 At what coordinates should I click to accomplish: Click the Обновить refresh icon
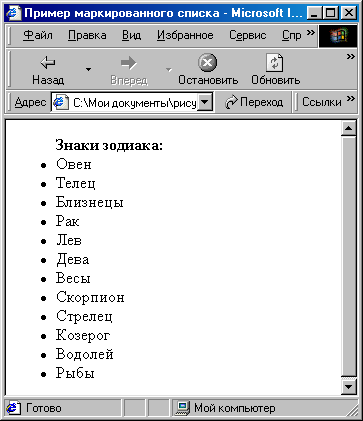(275, 63)
